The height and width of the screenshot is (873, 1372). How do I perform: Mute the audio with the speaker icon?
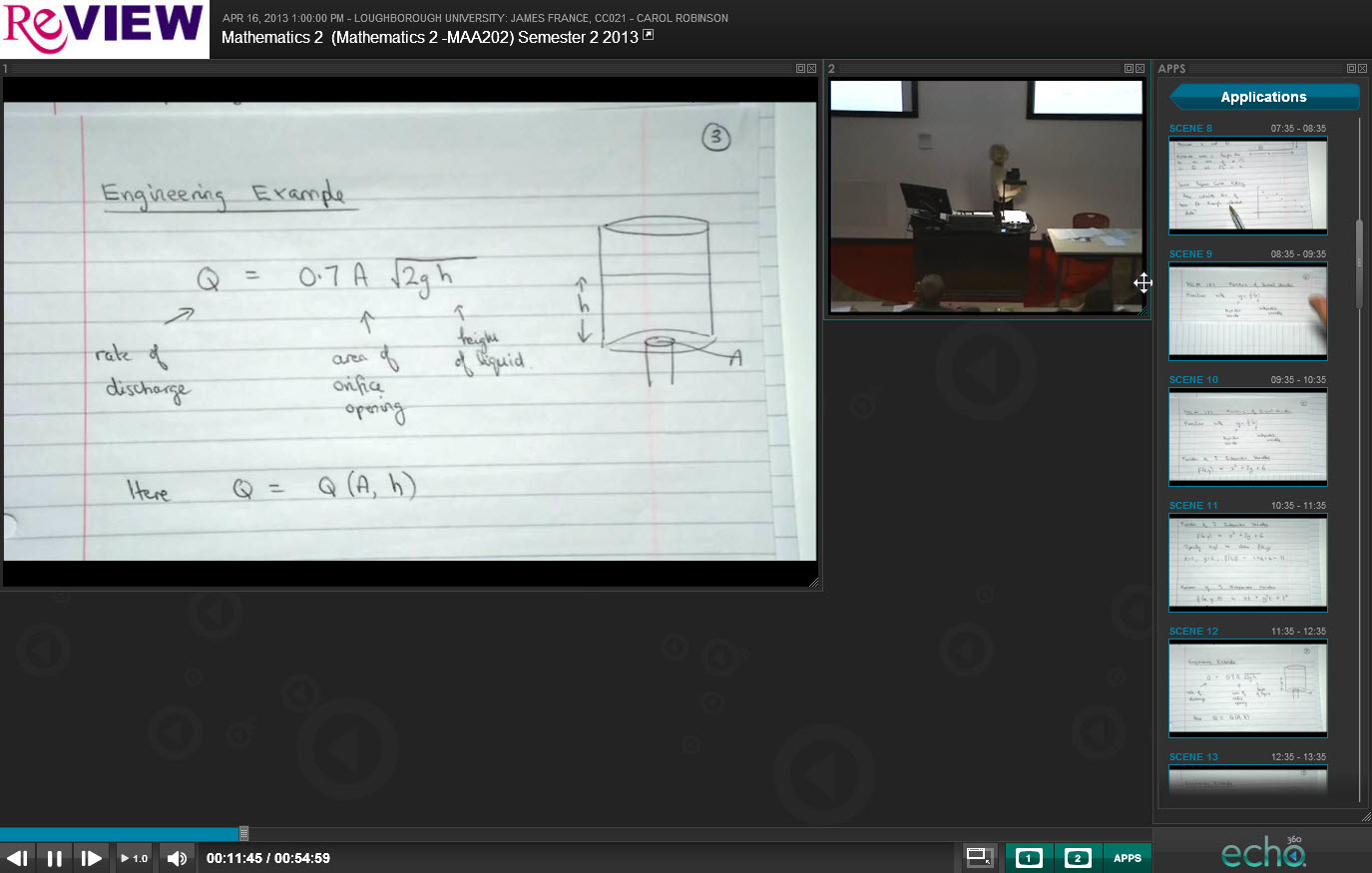point(177,858)
